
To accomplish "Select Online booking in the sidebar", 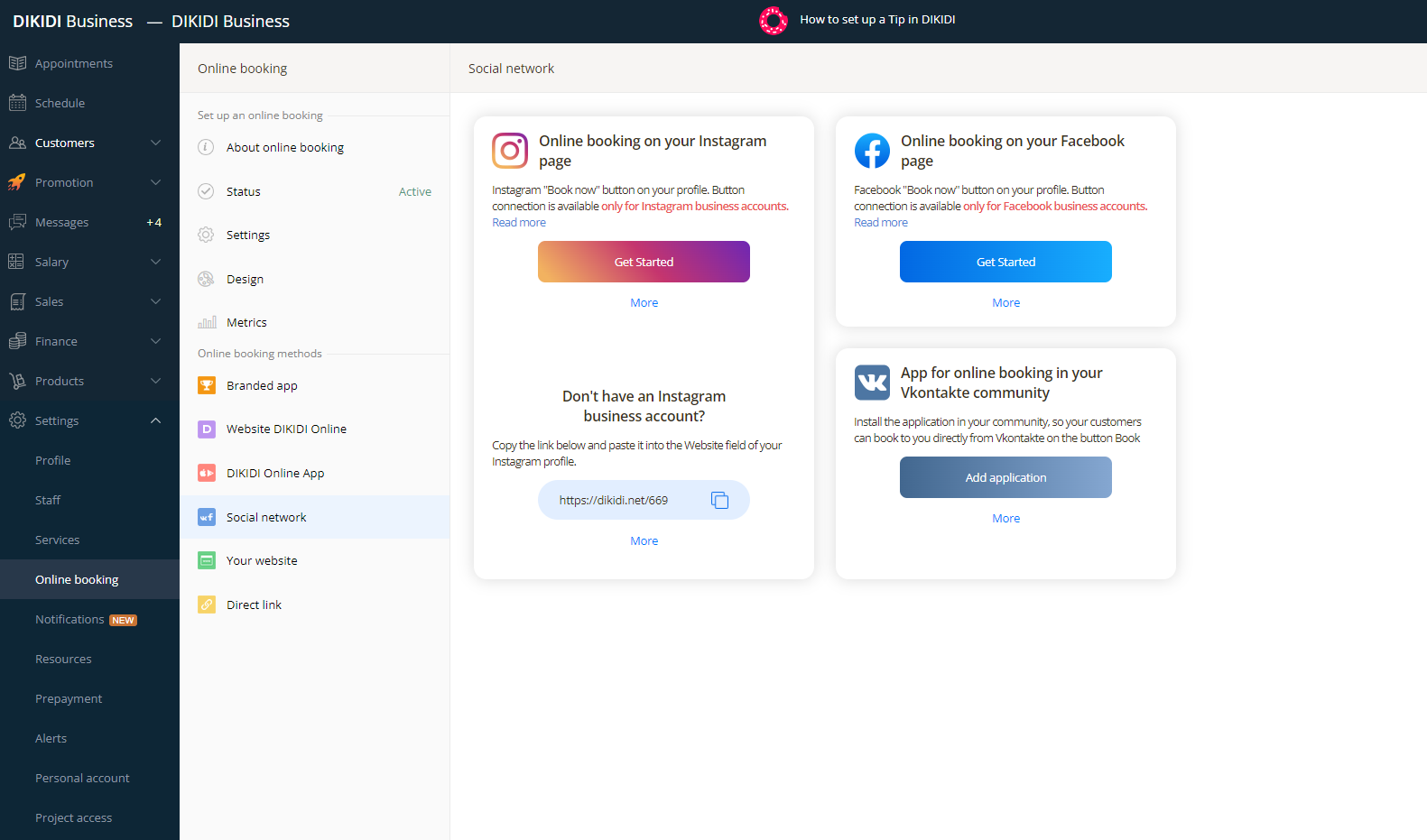I will [89, 579].
